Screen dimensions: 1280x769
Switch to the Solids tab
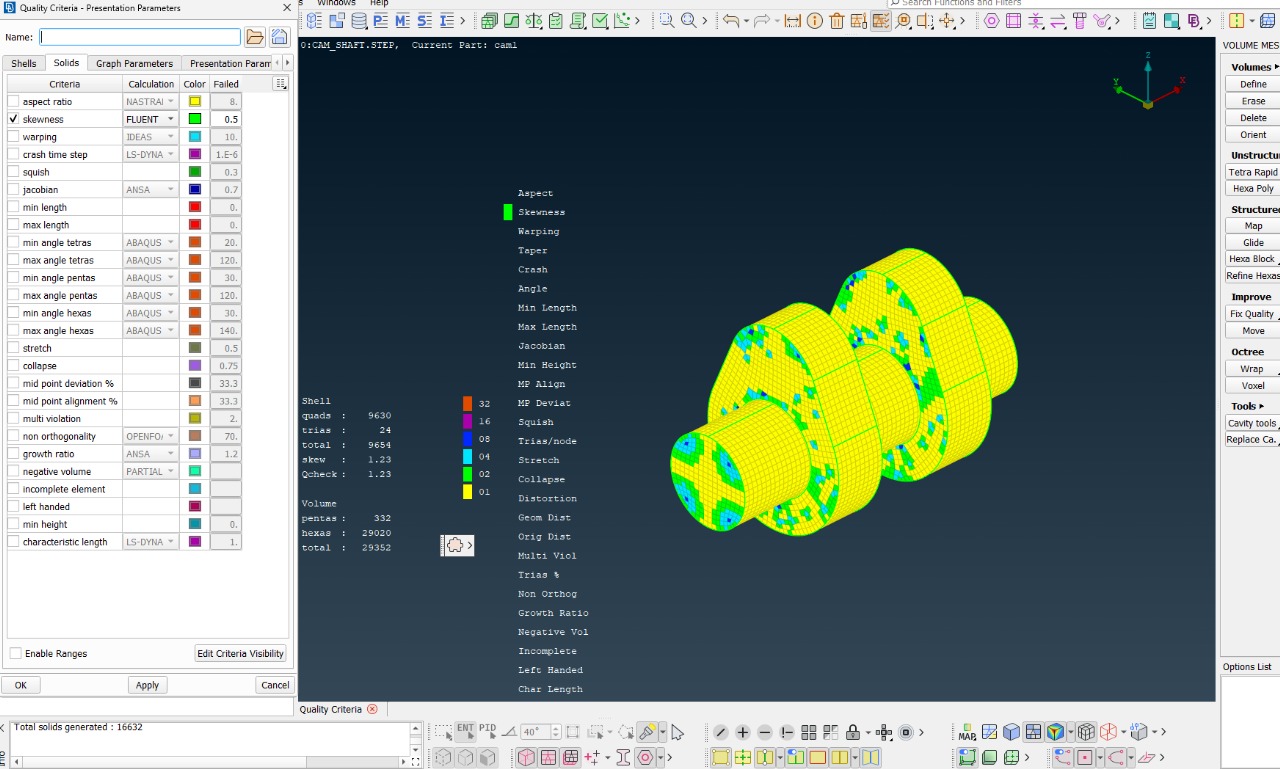point(66,63)
